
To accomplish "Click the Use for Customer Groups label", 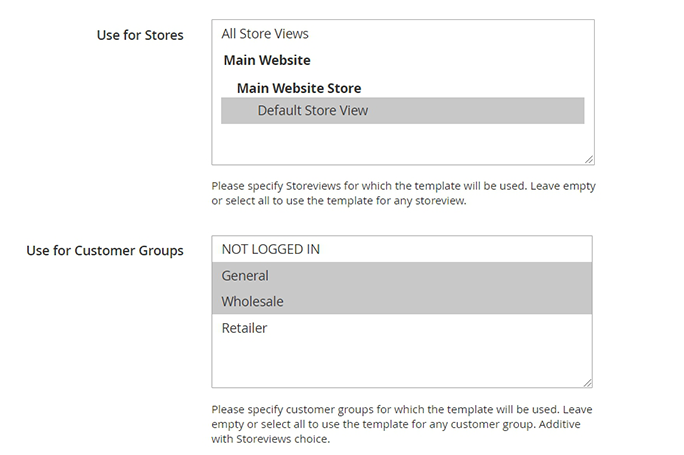I will [105, 250].
